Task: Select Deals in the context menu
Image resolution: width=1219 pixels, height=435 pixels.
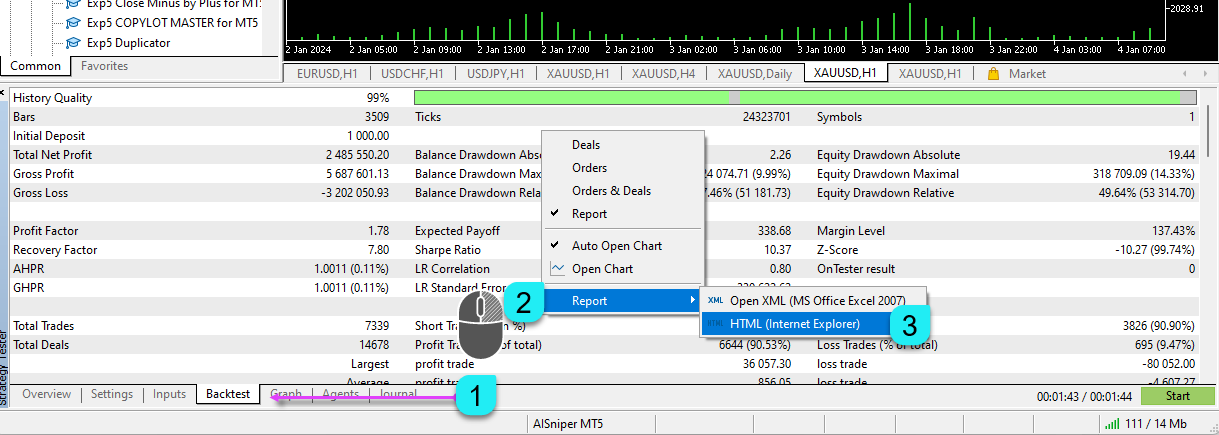Action: coord(586,145)
